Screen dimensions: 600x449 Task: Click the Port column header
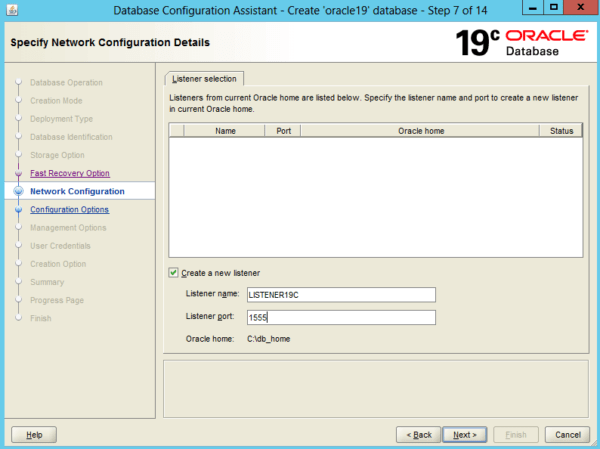click(x=284, y=131)
